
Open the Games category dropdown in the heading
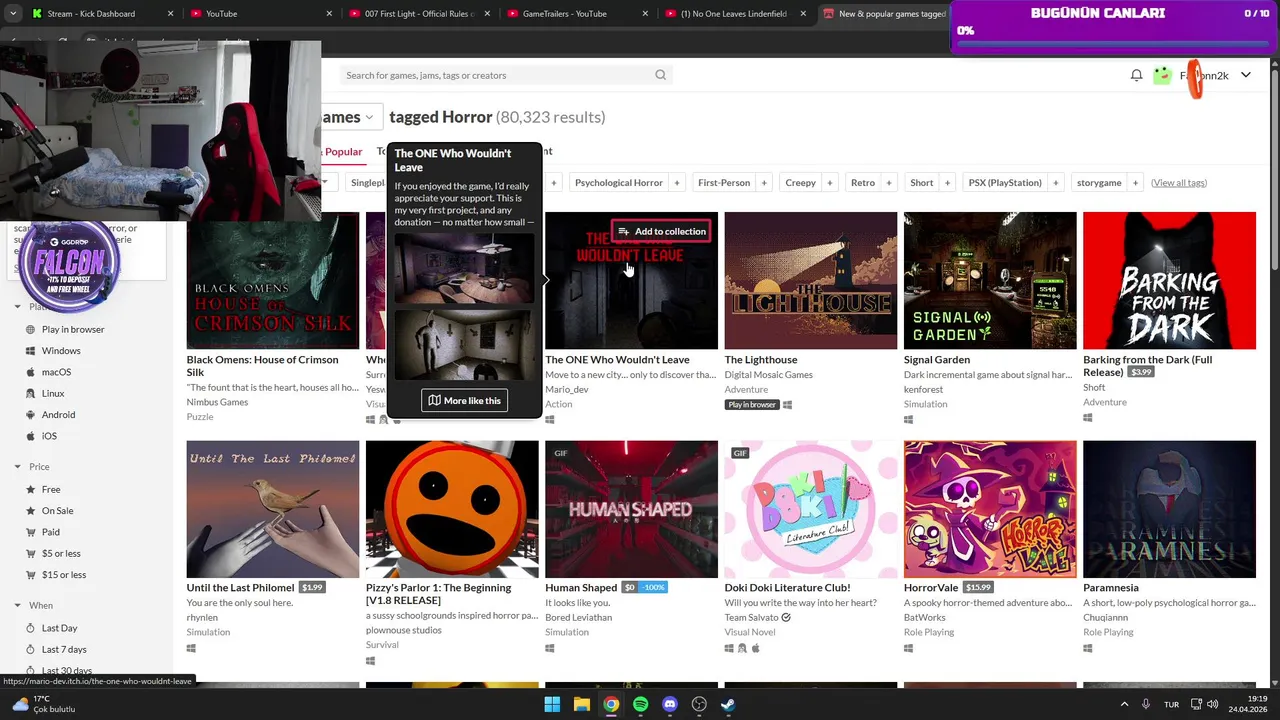pyautogui.click(x=352, y=117)
